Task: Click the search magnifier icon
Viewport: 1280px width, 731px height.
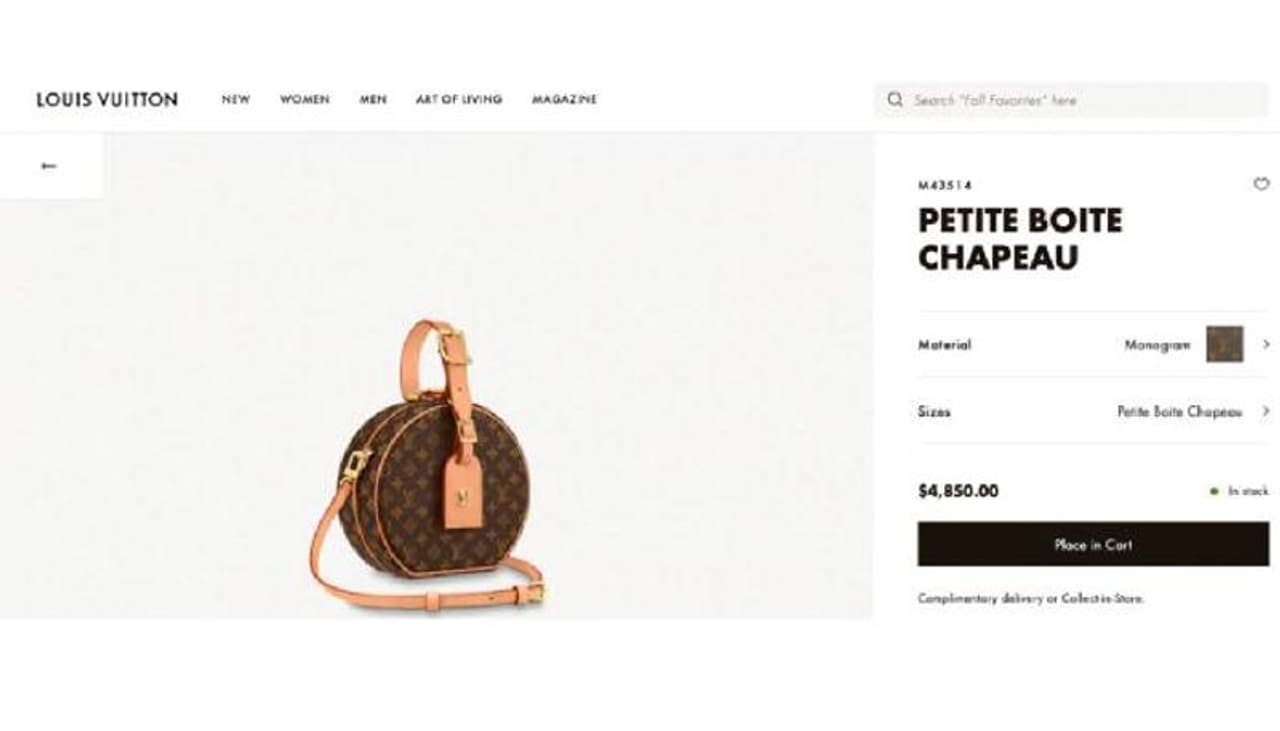Action: [895, 100]
